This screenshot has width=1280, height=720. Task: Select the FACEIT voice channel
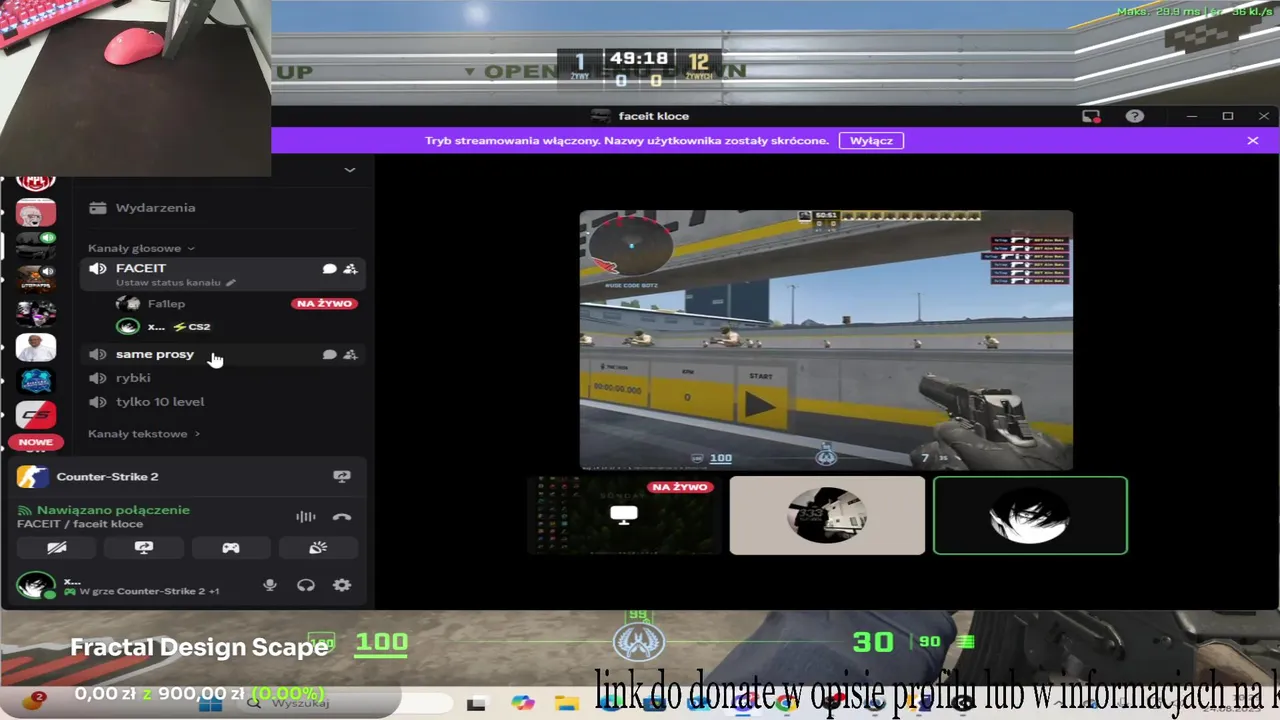point(222,274)
